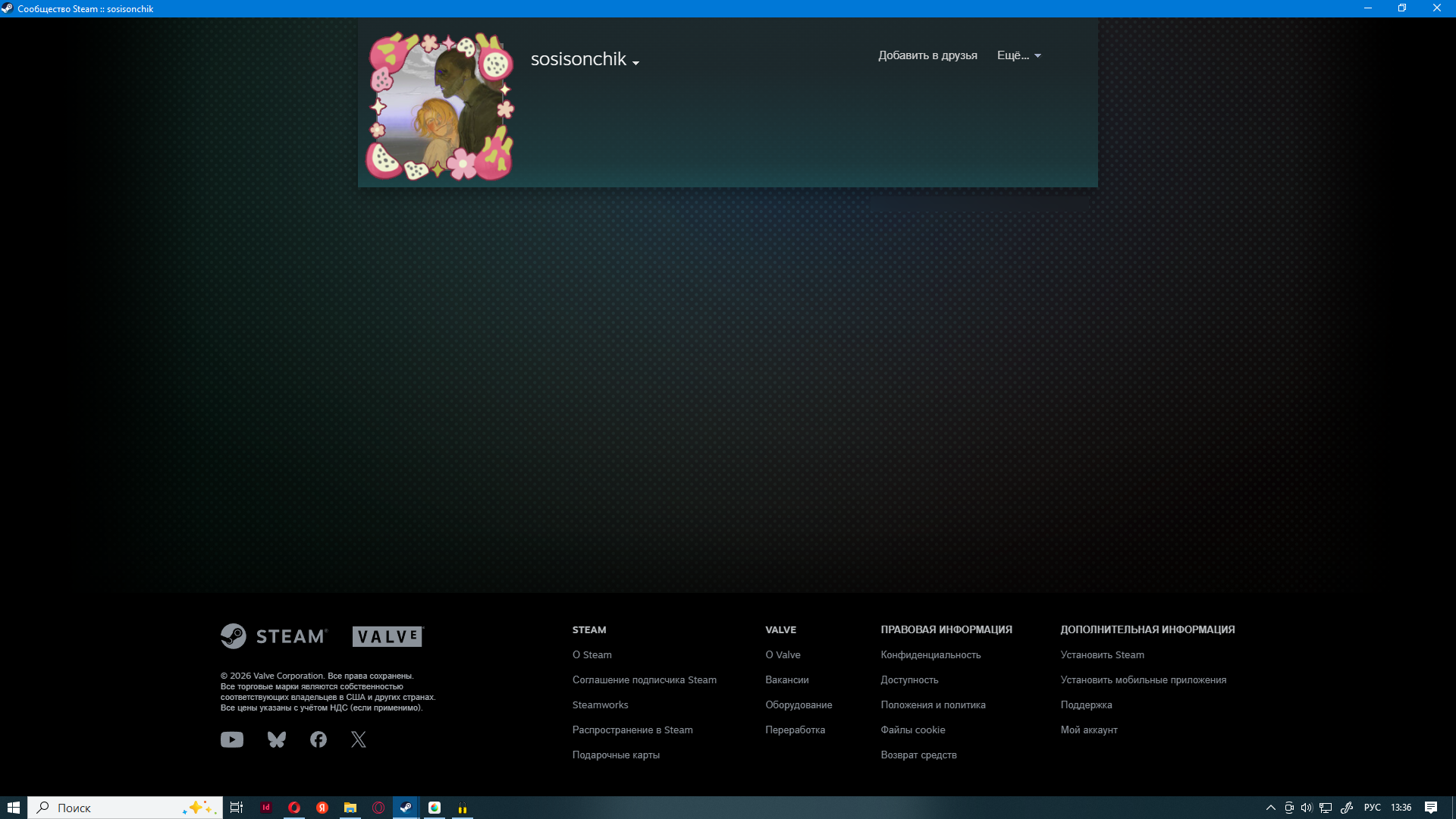Open the "О Steam" footer link
This screenshot has width=1456, height=819.
(592, 654)
